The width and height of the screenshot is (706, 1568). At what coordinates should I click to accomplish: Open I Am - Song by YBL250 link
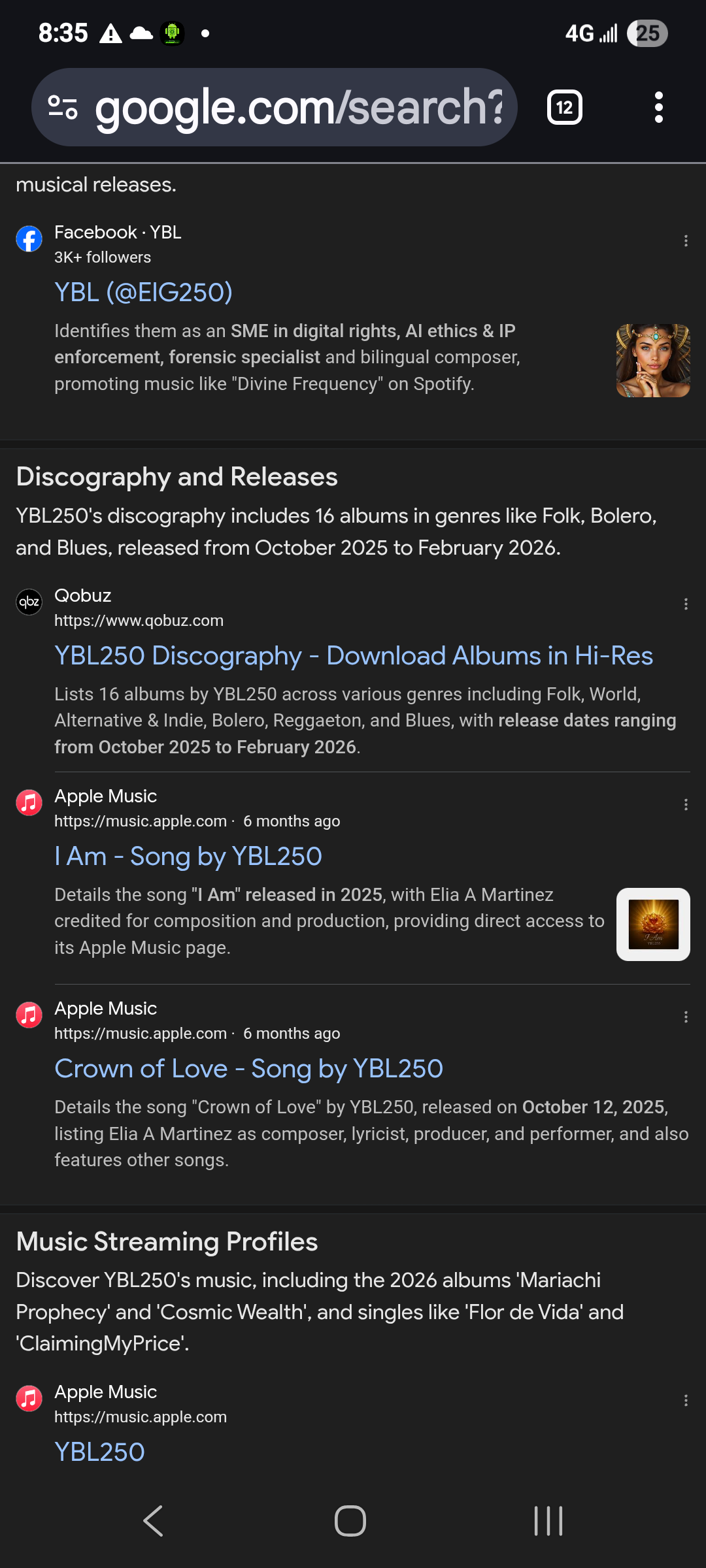[x=188, y=857]
